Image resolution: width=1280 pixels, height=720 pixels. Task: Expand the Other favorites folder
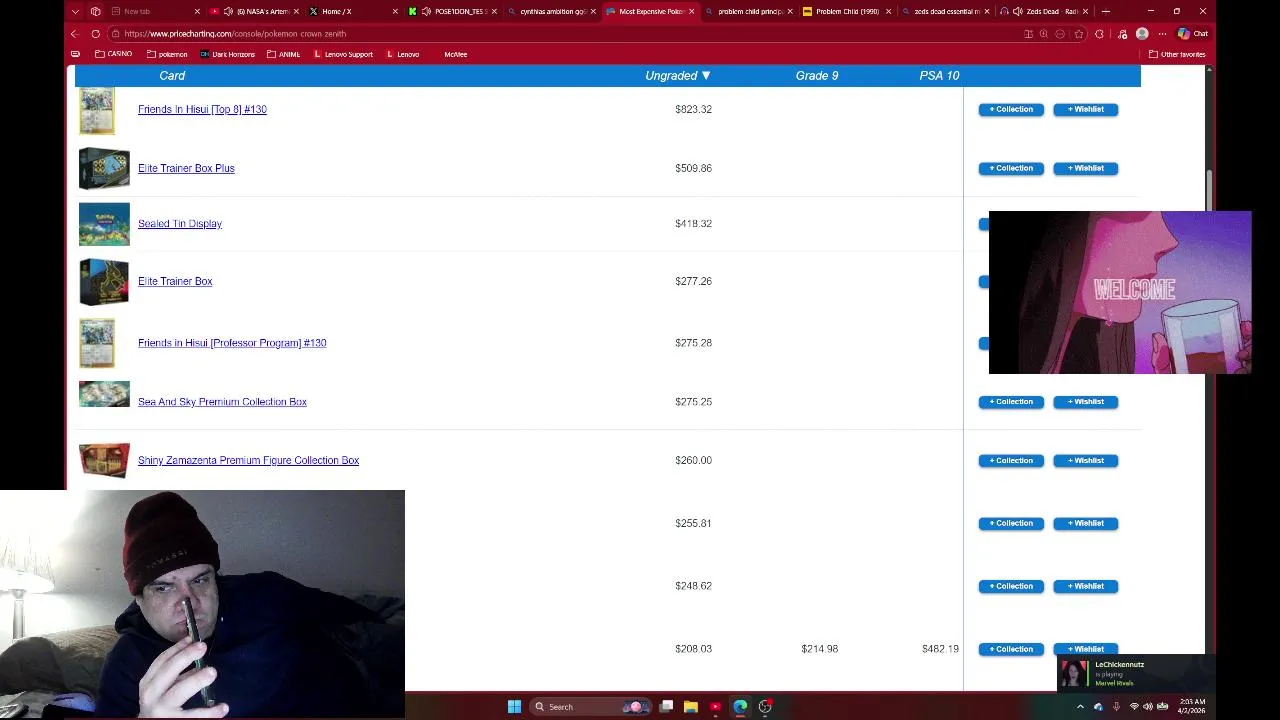1177,54
